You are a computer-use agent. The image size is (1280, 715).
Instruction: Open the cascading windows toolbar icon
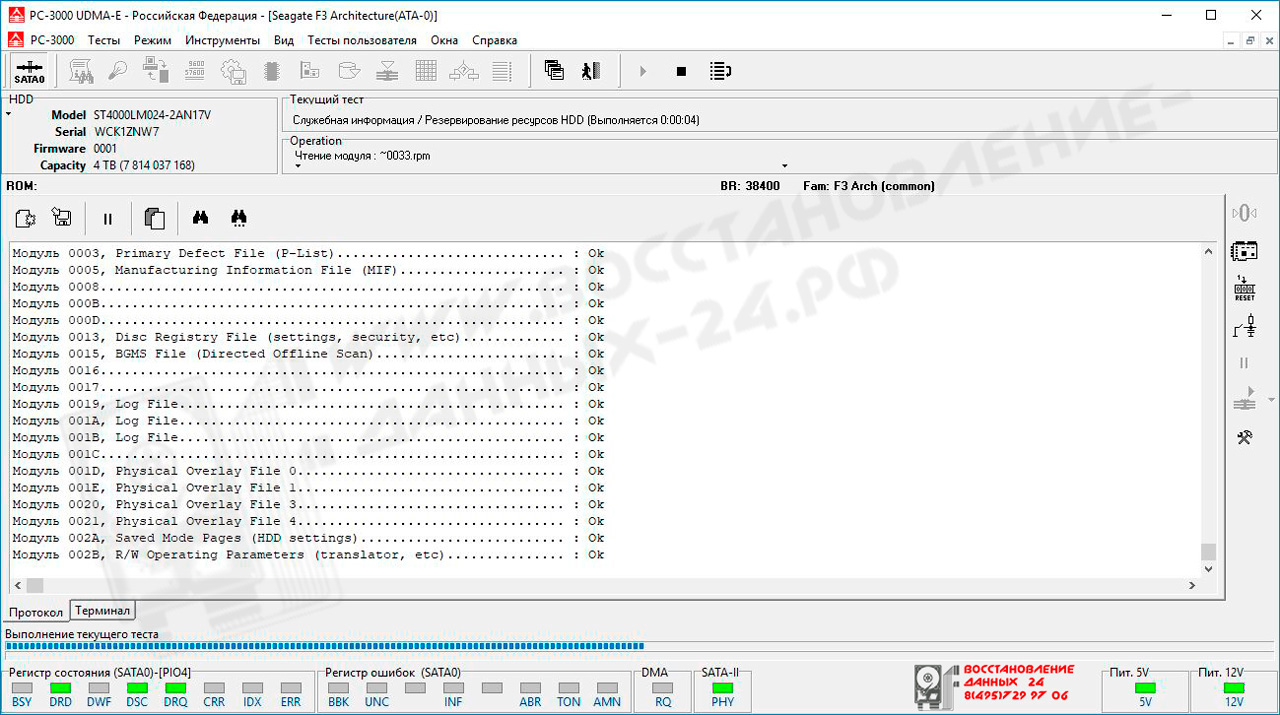click(x=554, y=70)
